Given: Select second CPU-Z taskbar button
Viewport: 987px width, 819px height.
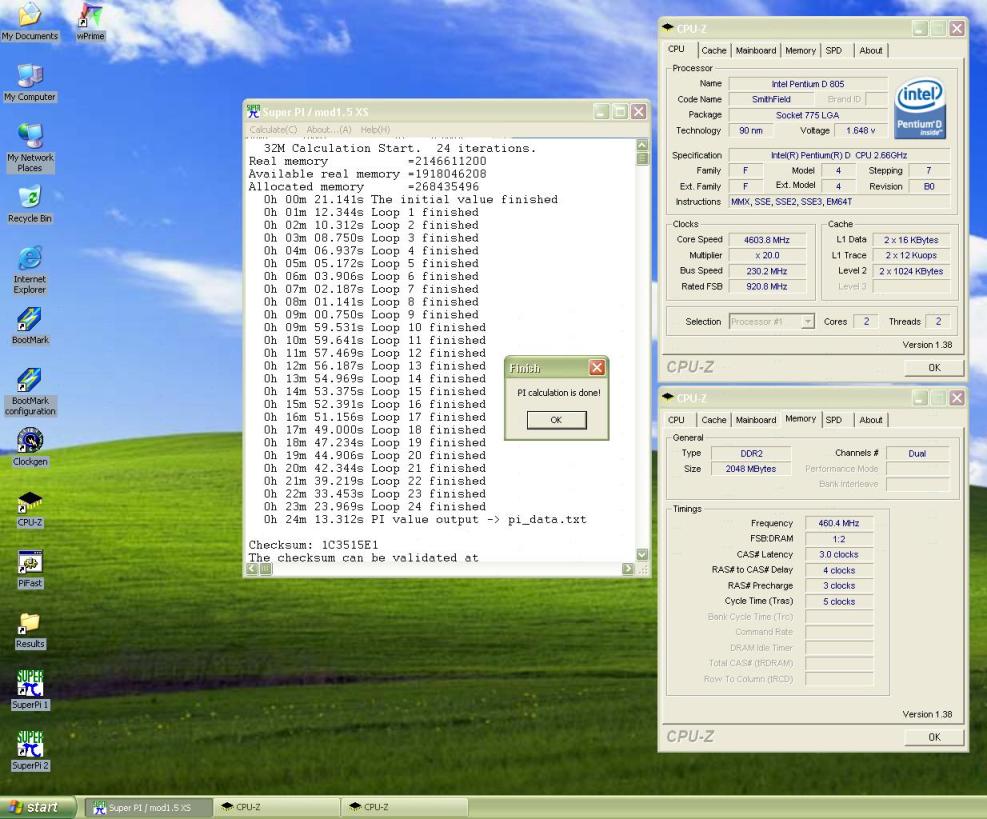Looking at the screenshot, I should pyautogui.click(x=404, y=808).
